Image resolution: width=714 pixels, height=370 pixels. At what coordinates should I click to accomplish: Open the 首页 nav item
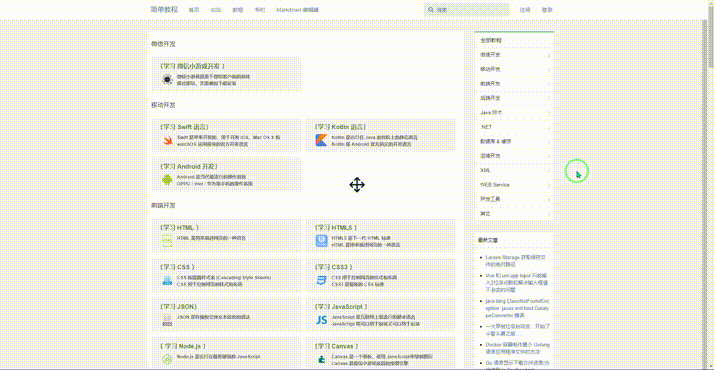(x=194, y=10)
